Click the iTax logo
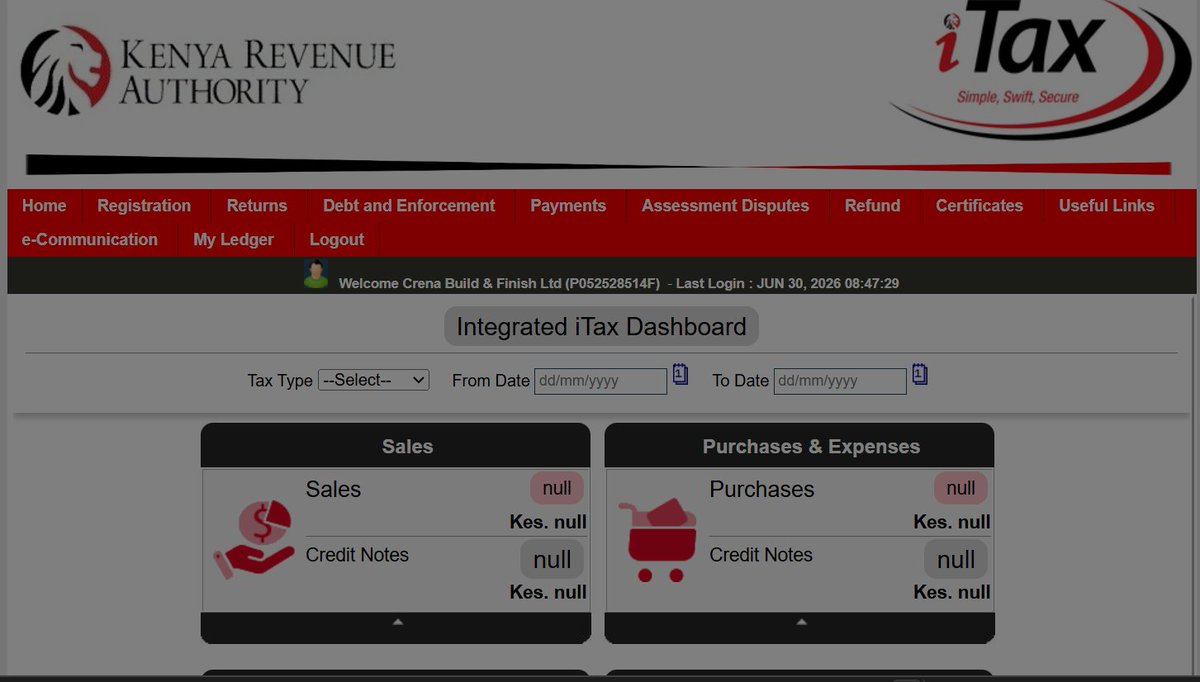Screen dimensions: 1200x682 pos(1038,68)
